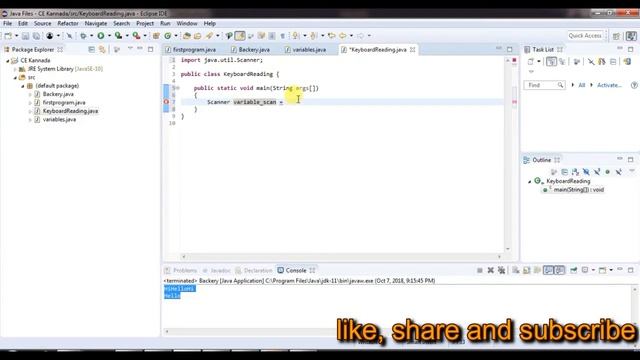Open the Run button dropdown arrow
Screen dimensions: 640x360
pyautogui.click(x=109, y=36)
